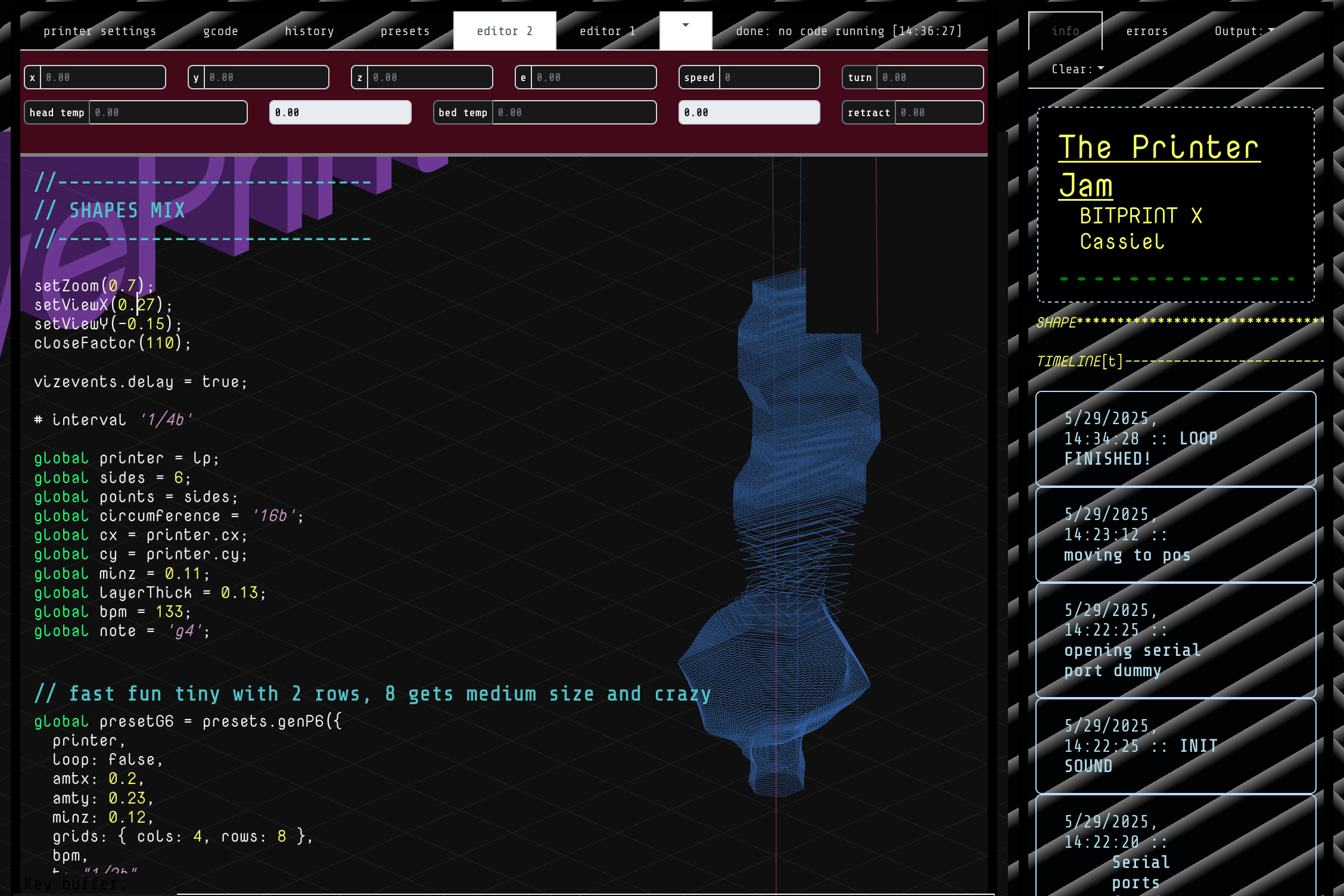
Task: Focus the retract input field
Action: click(x=938, y=113)
